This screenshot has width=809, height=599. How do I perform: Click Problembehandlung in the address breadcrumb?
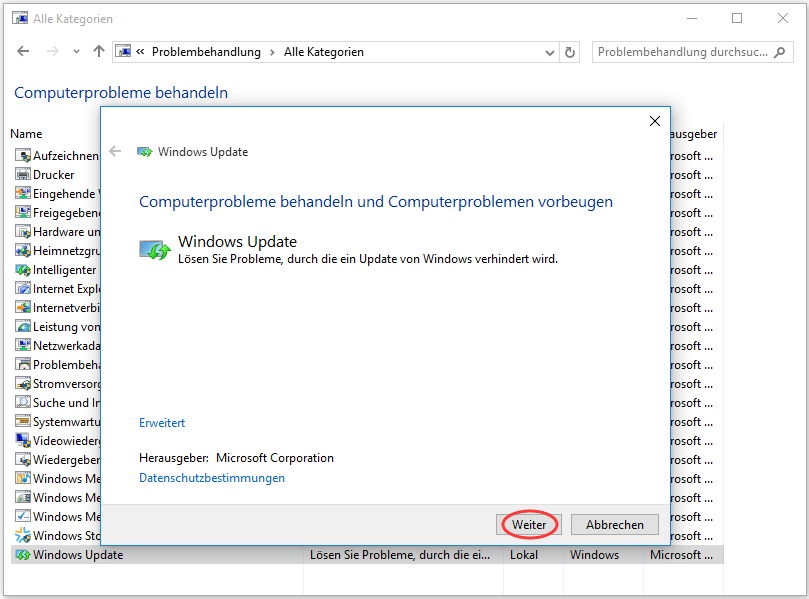206,52
